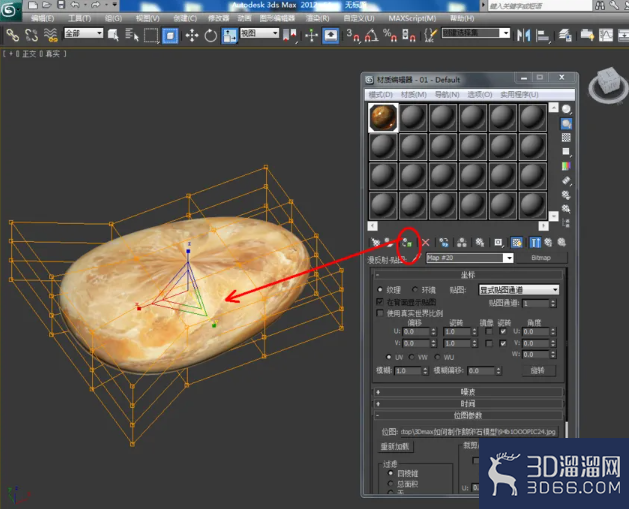The height and width of the screenshot is (509, 629).
Task: Select the WU radio button
Action: click(x=437, y=357)
